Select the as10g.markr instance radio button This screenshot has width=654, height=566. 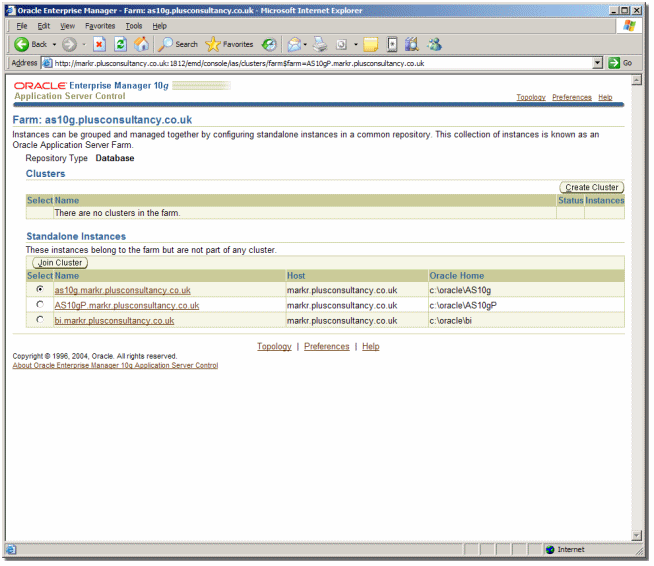point(40,289)
